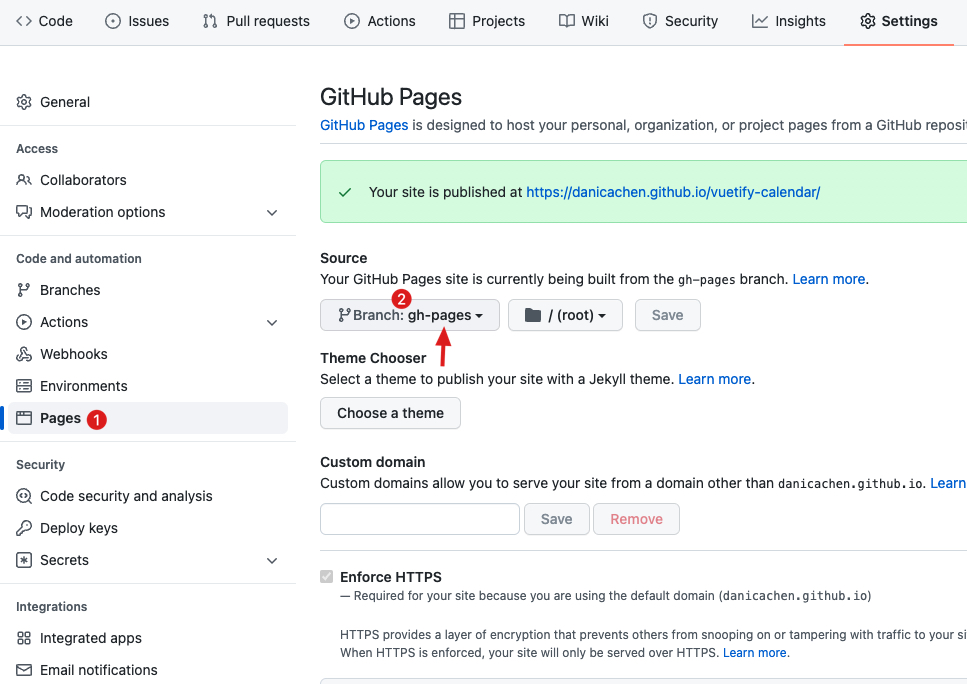Expand the Secrets sidebar chevron
Screen dimensions: 967x684
[272, 560]
